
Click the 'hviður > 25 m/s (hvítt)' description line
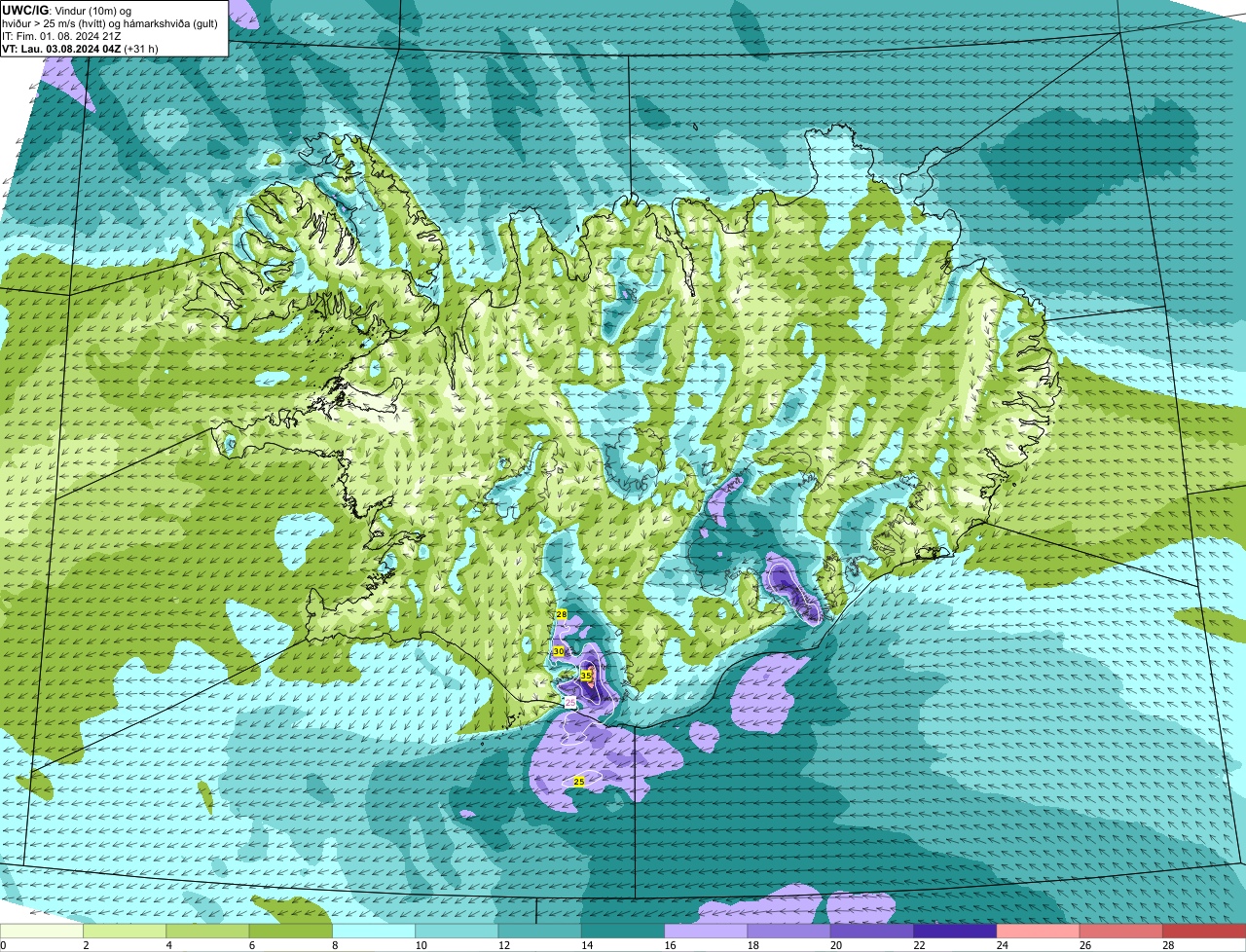coord(110,23)
